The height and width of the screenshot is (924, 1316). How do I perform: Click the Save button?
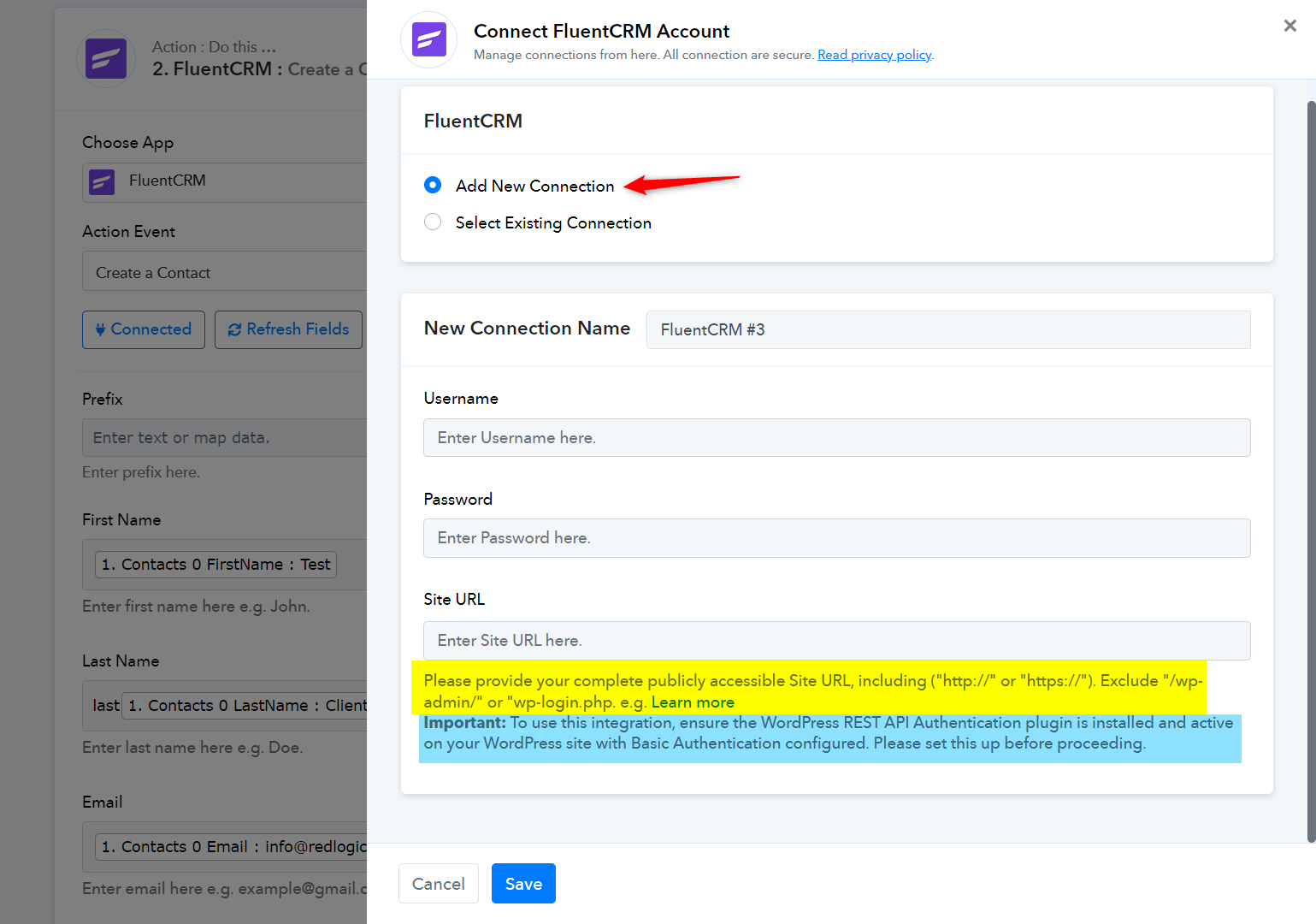pos(523,883)
